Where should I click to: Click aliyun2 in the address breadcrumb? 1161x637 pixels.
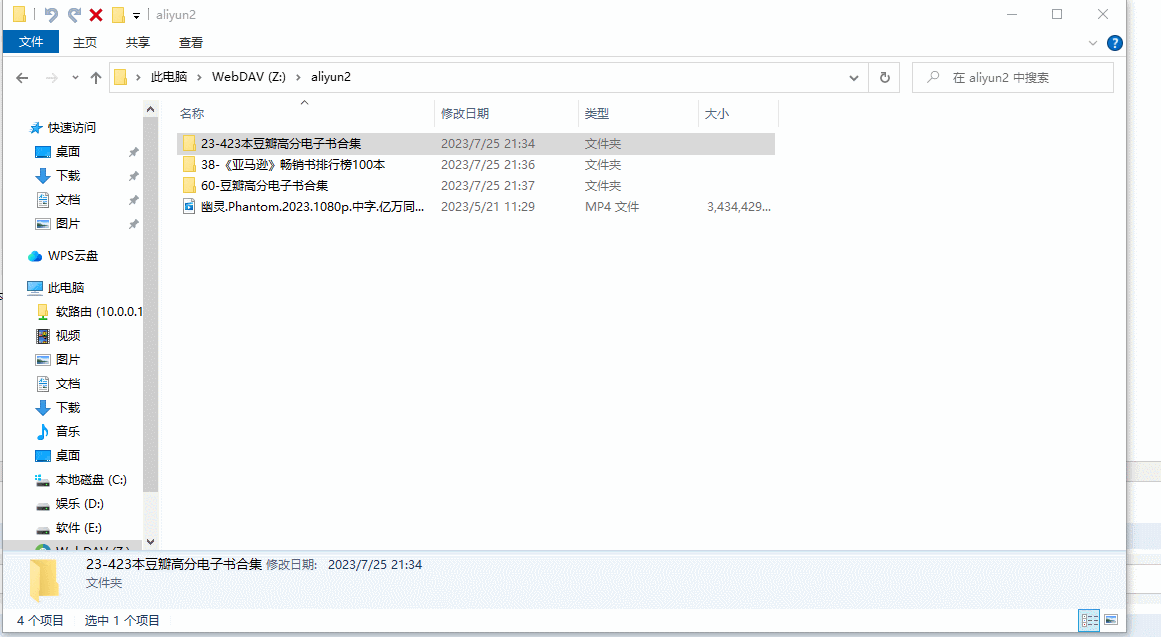pos(331,77)
